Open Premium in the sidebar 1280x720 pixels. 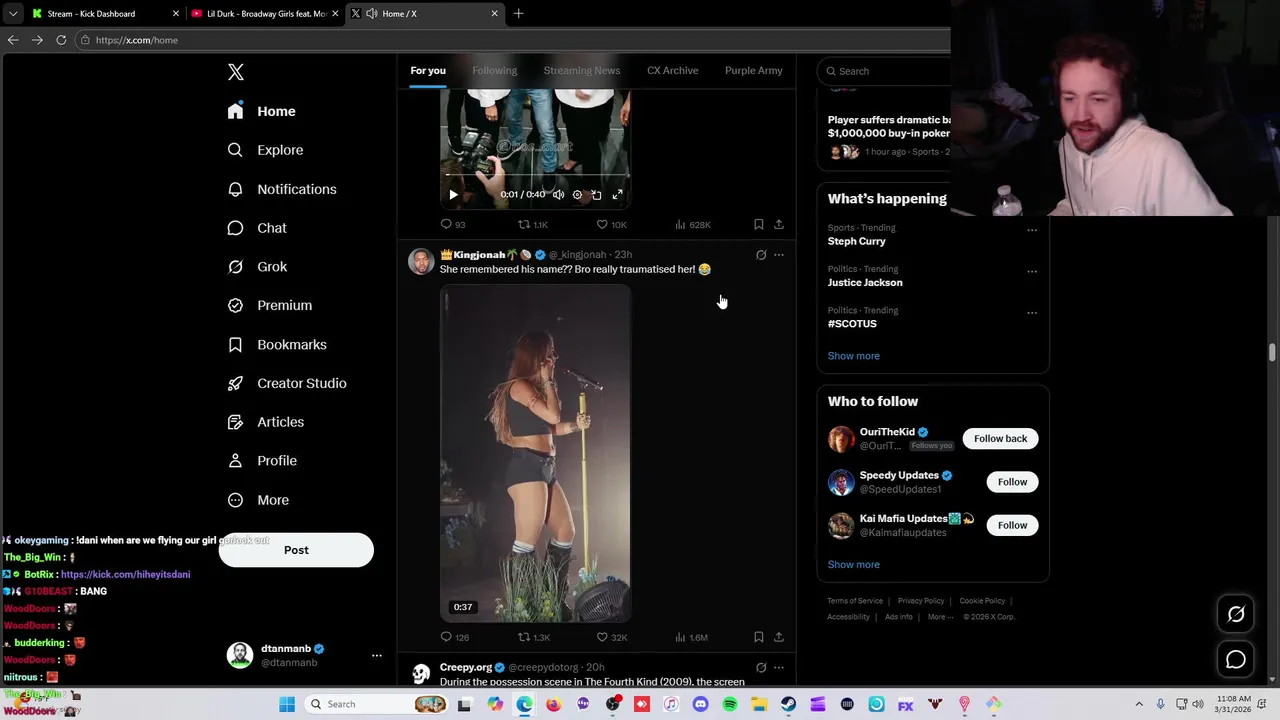pos(270,305)
